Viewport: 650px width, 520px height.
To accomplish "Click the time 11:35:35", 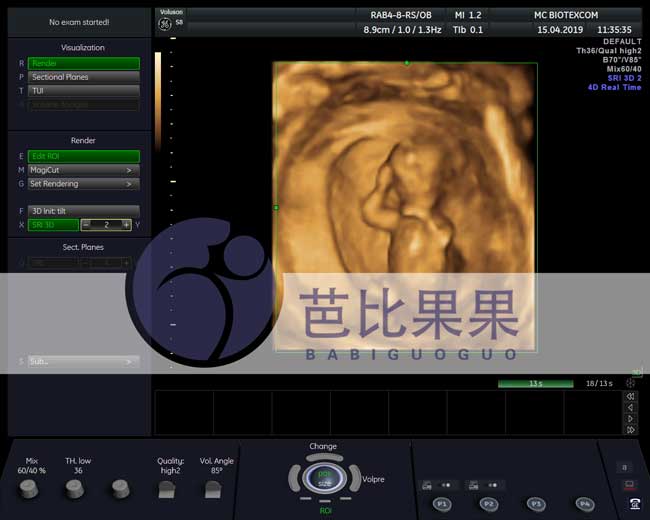I will tap(614, 30).
